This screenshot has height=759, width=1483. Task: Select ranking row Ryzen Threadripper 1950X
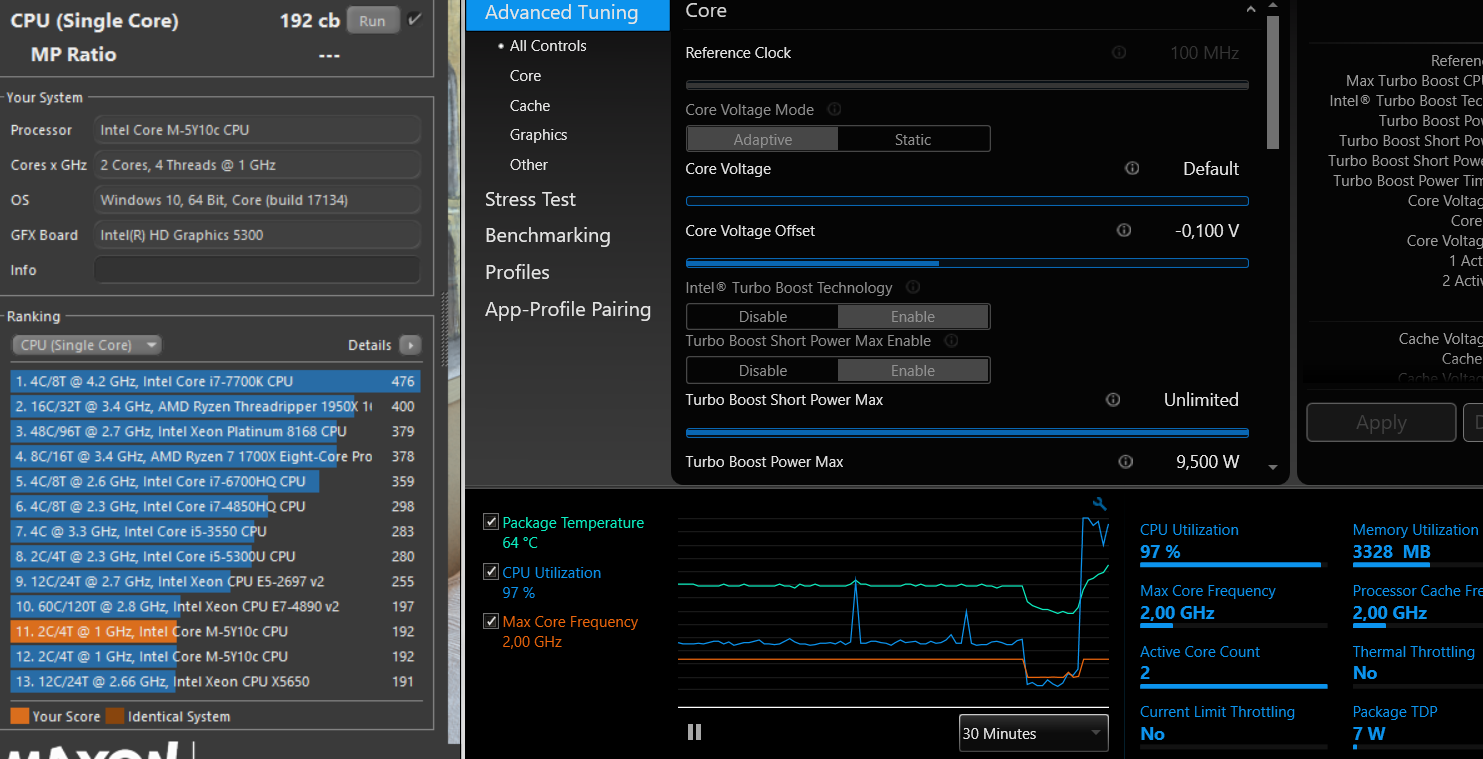tap(215, 406)
